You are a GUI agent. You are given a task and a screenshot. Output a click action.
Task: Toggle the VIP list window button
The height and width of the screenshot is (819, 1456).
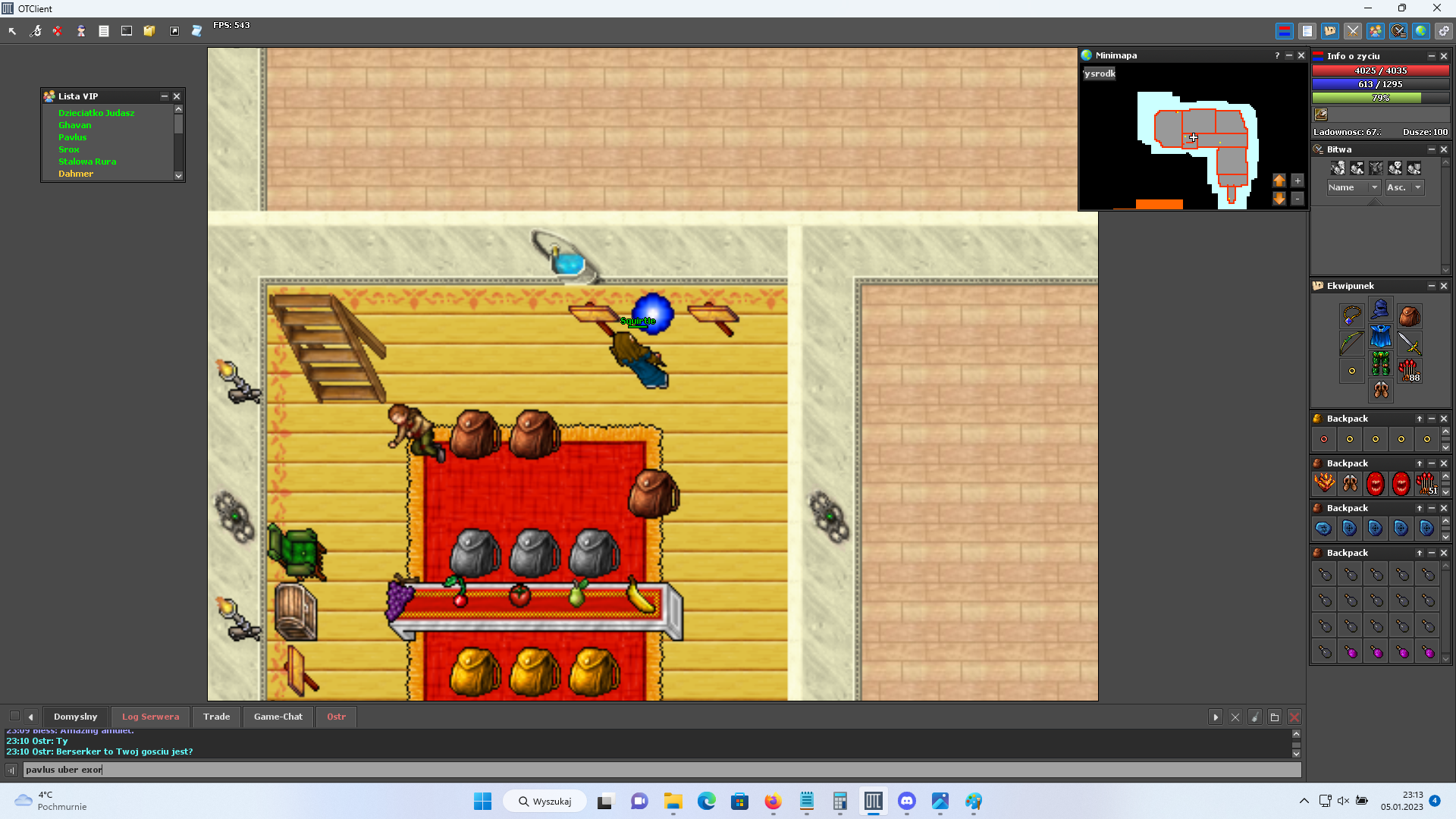(1376, 31)
